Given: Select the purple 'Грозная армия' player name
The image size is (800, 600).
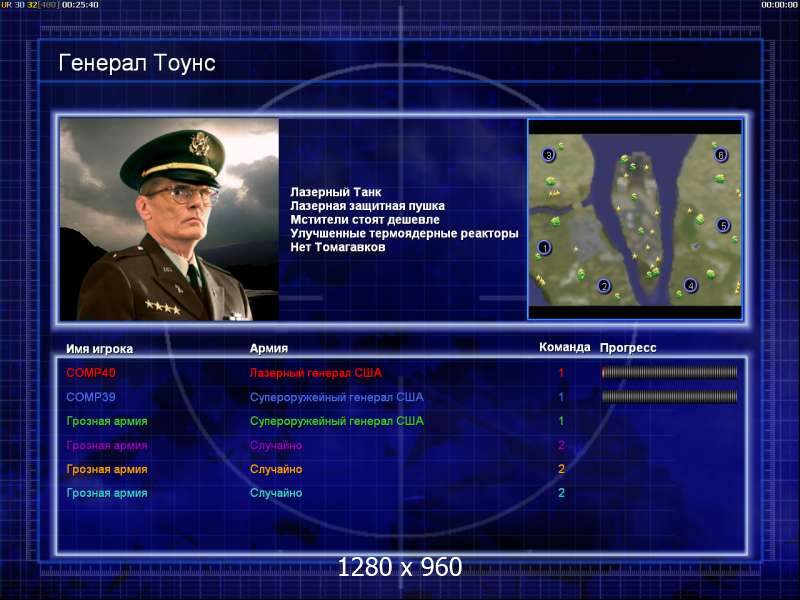Looking at the screenshot, I should (107, 445).
